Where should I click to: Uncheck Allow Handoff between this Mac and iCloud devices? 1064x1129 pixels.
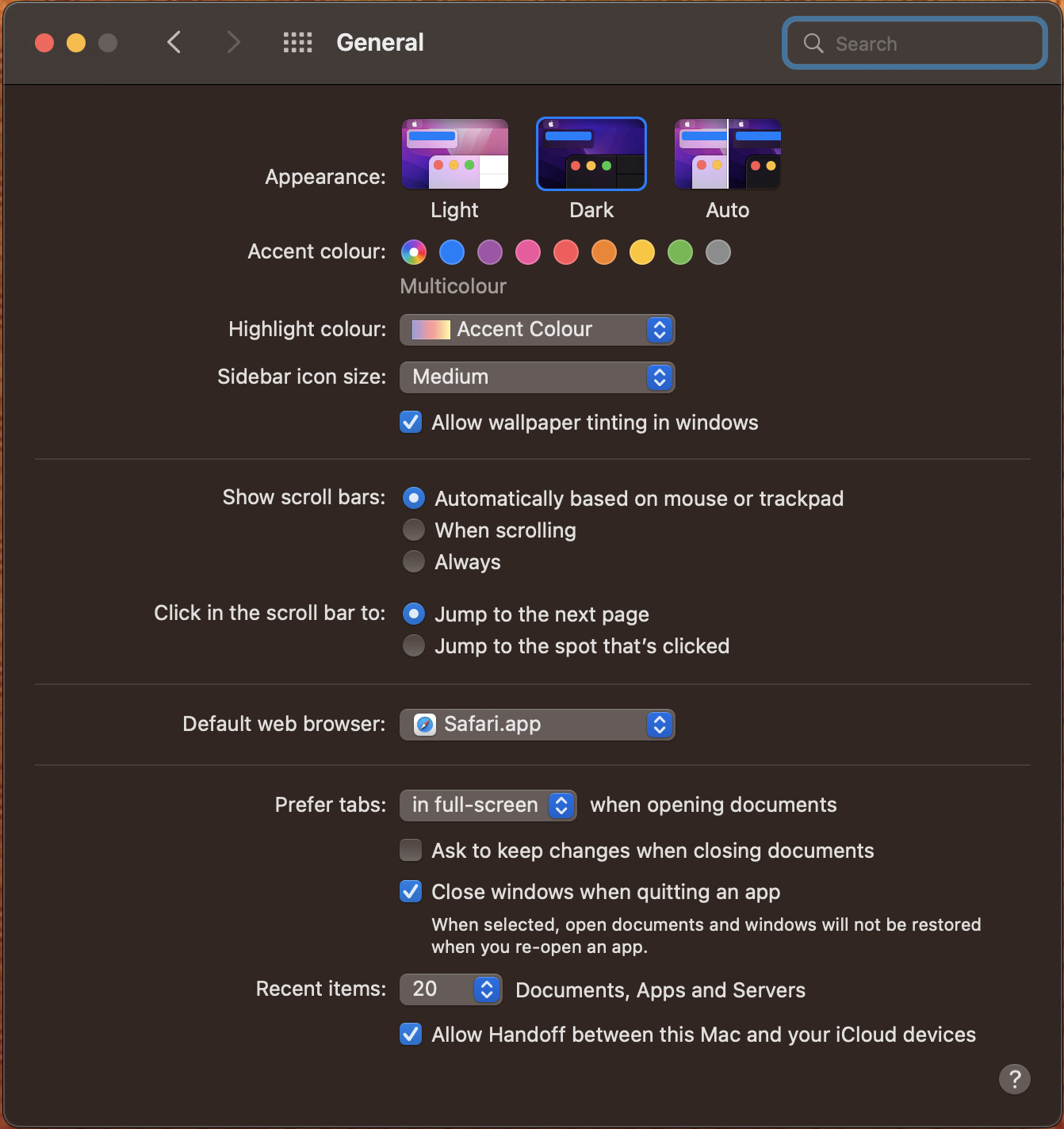click(411, 1034)
